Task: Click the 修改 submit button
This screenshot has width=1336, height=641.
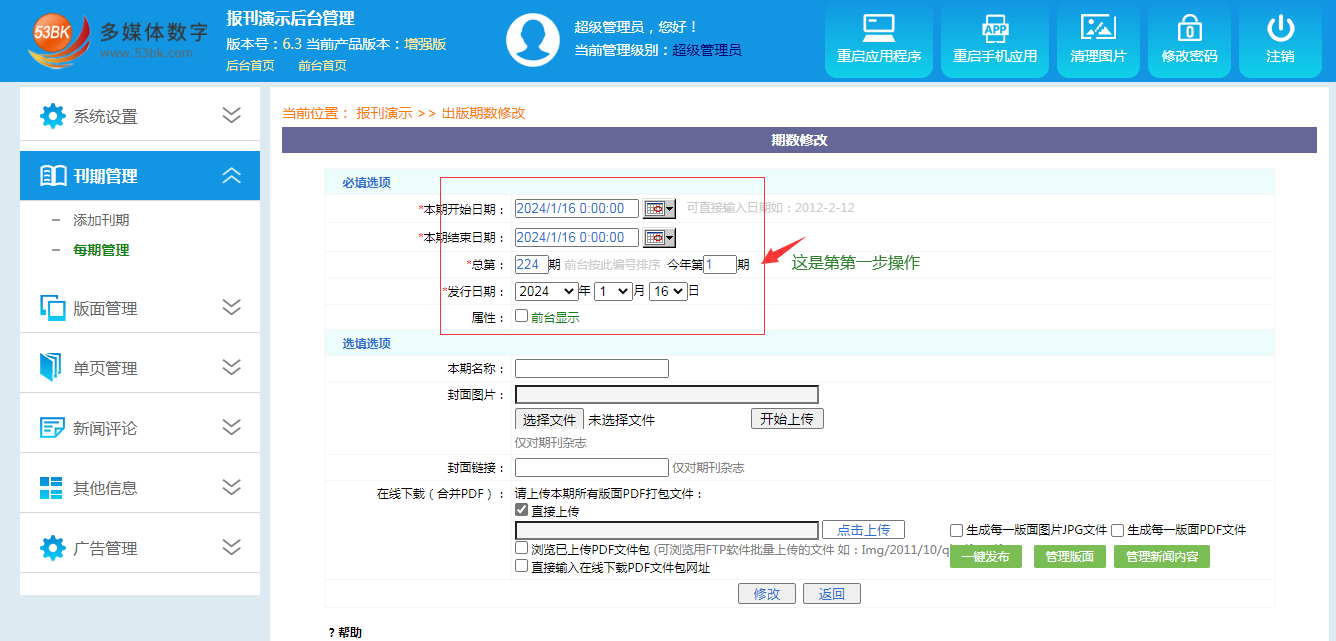Action: [x=767, y=594]
